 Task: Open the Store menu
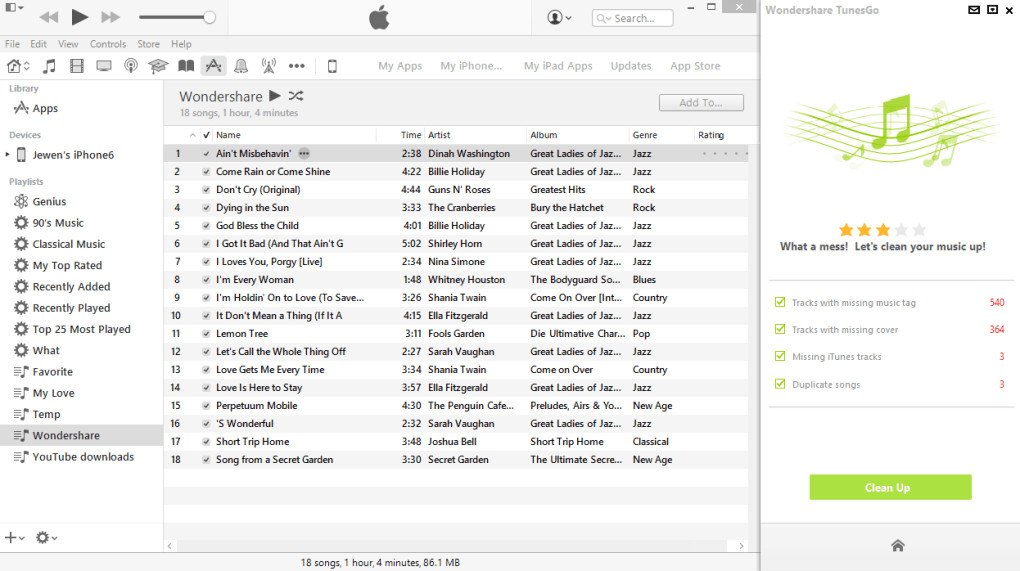tap(148, 44)
